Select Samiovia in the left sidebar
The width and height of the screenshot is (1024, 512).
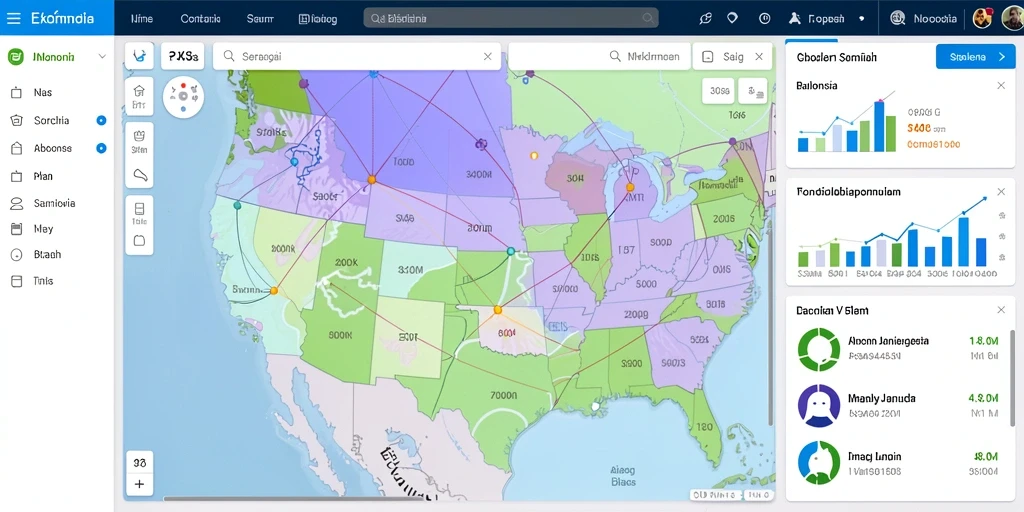tap(54, 203)
